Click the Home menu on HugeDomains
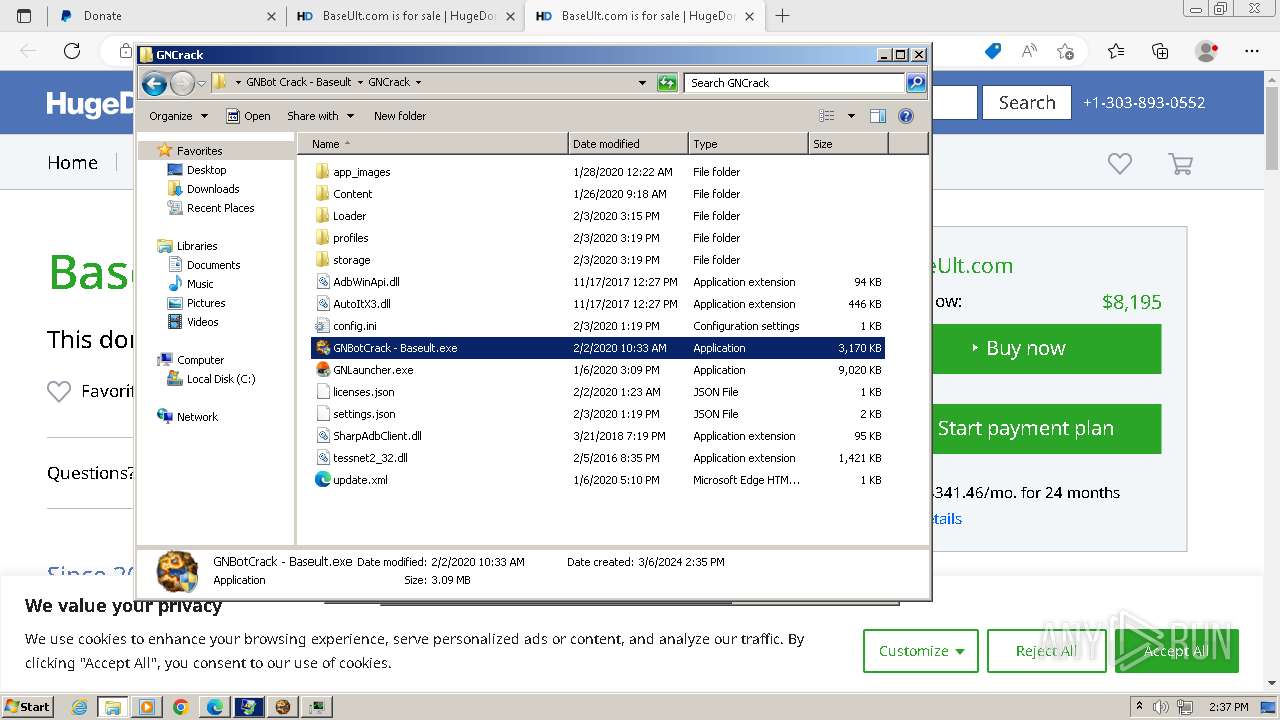The image size is (1280, 720). (72, 163)
